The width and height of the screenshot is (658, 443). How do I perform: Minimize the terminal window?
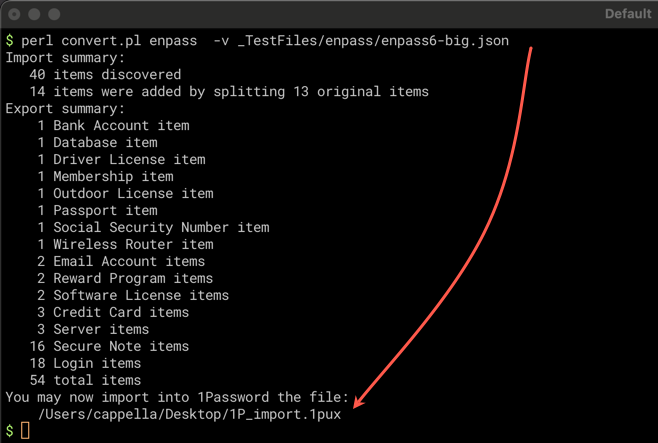33,15
